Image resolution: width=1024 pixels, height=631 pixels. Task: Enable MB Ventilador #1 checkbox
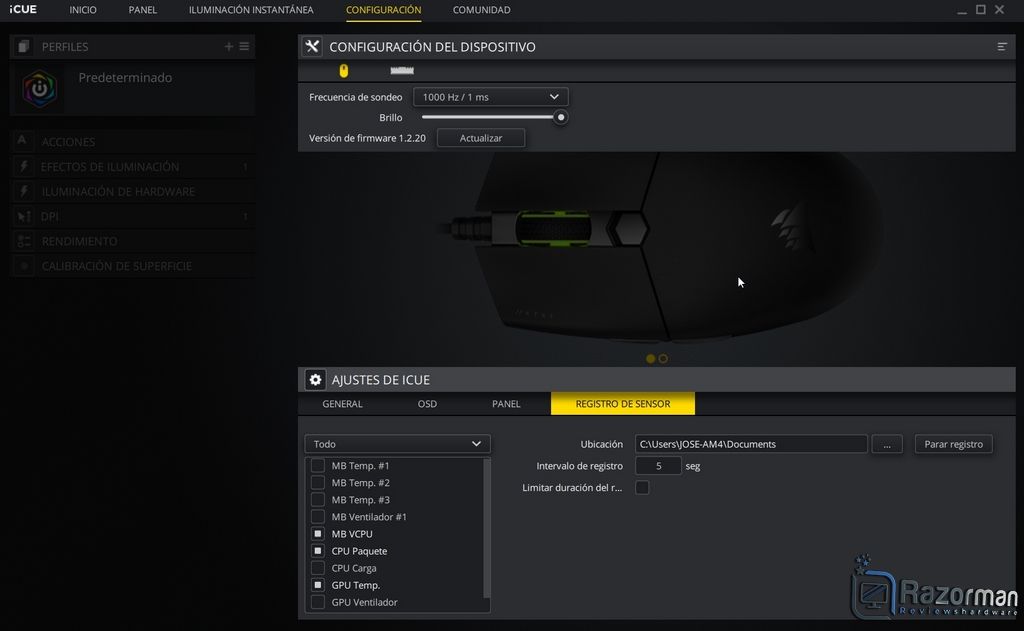coord(317,516)
